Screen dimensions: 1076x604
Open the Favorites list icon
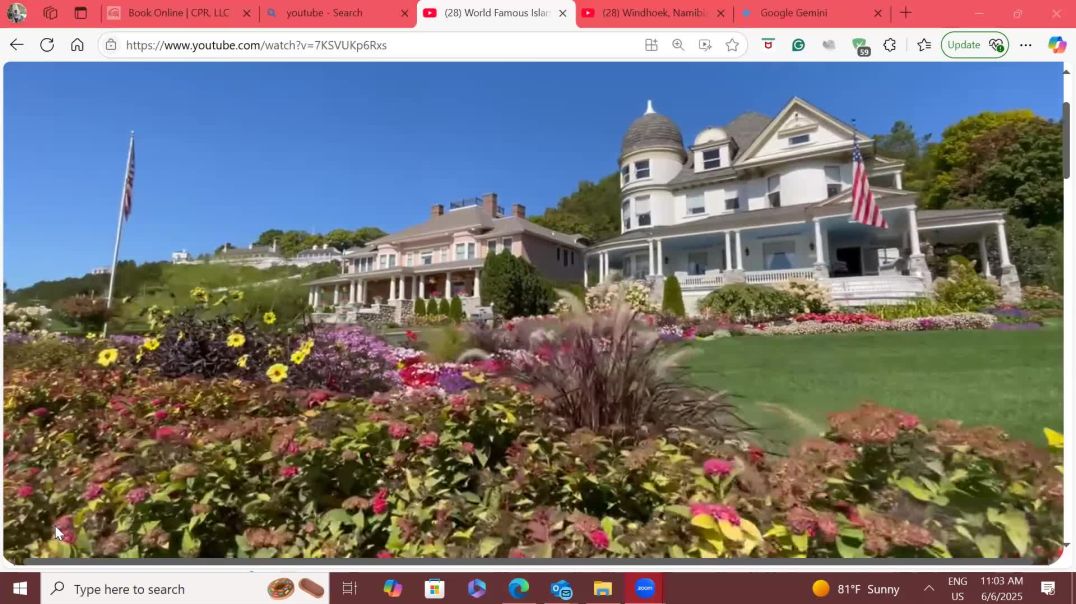[924, 45]
